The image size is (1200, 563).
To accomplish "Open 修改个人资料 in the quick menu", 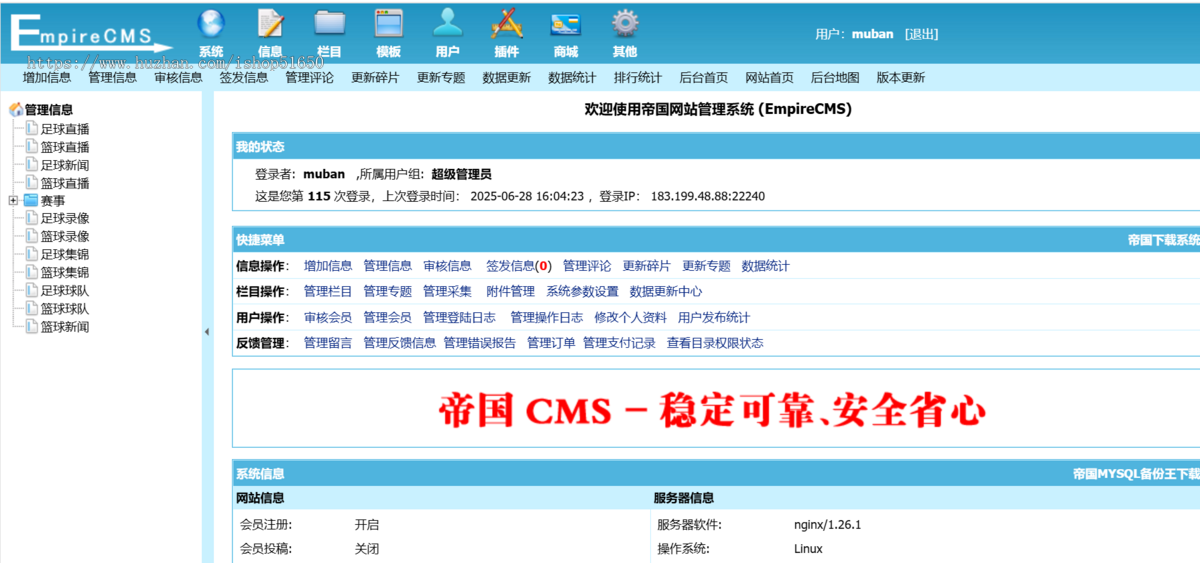I will pyautogui.click(x=630, y=318).
